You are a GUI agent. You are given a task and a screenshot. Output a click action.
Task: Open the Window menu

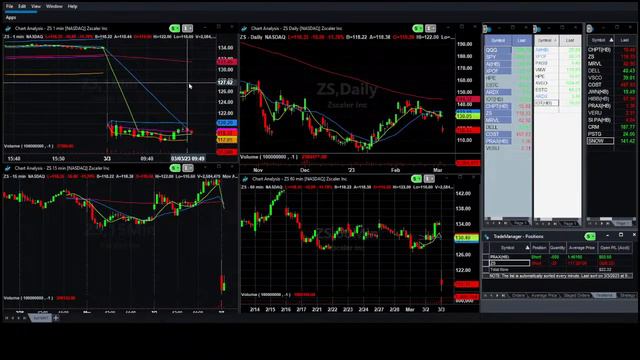coord(54,7)
